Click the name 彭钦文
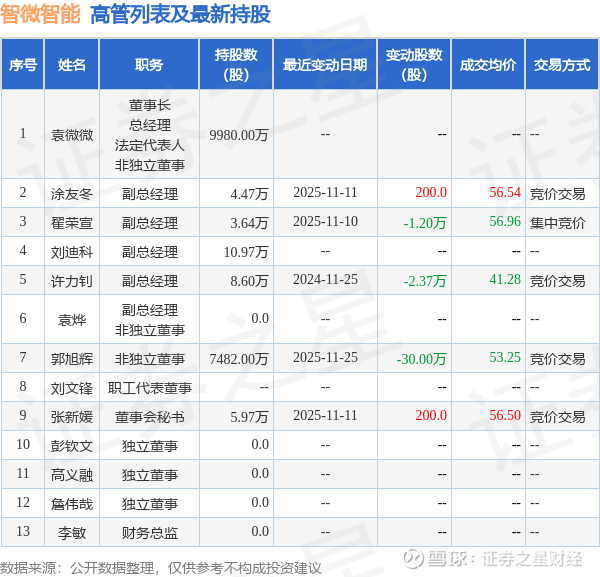The height and width of the screenshot is (577, 600). (x=72, y=446)
